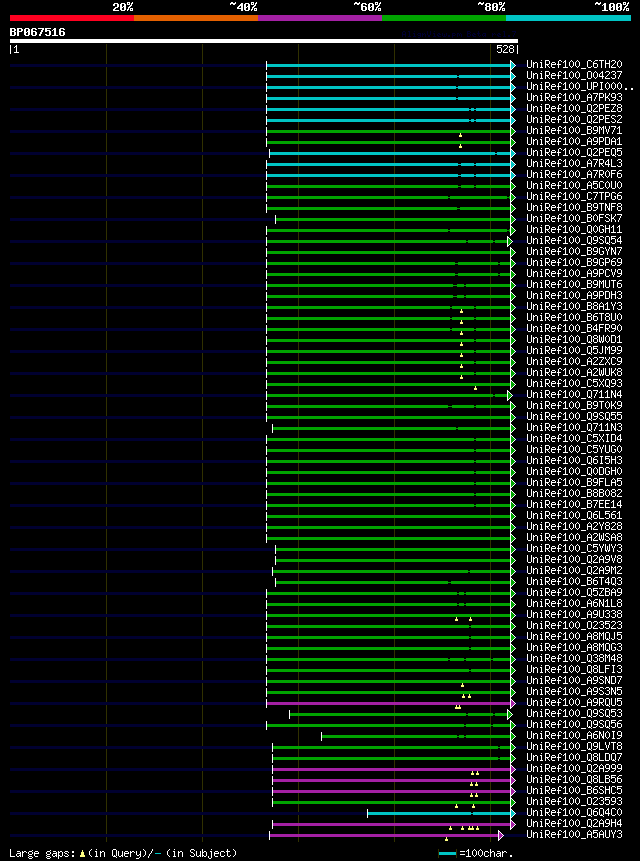Viewport: 640px width, 861px height.
Task: Select hit label UniRef100_B0FSK7
Action: coord(574,219)
